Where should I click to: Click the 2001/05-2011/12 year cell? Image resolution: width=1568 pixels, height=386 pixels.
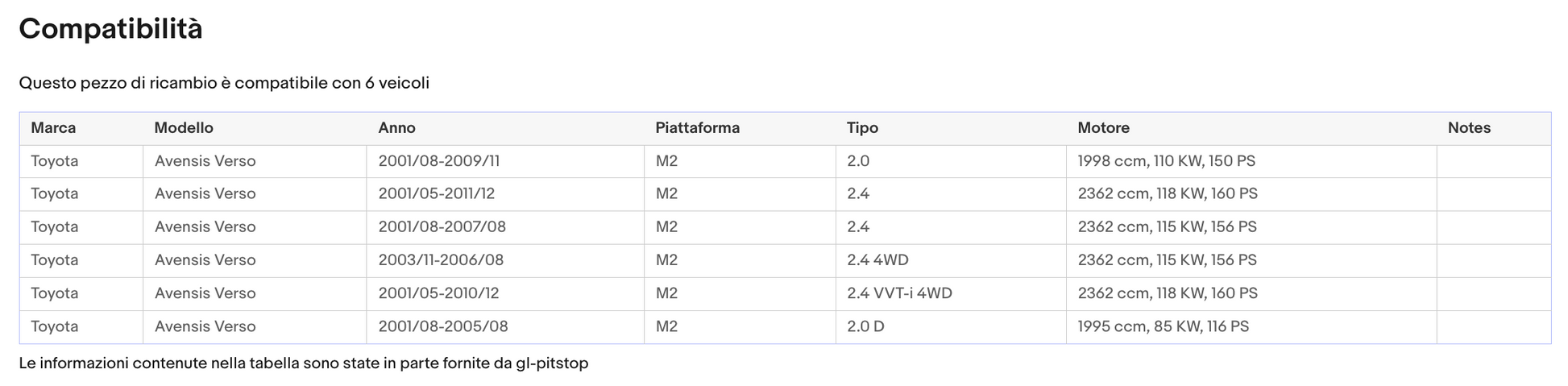(505, 194)
